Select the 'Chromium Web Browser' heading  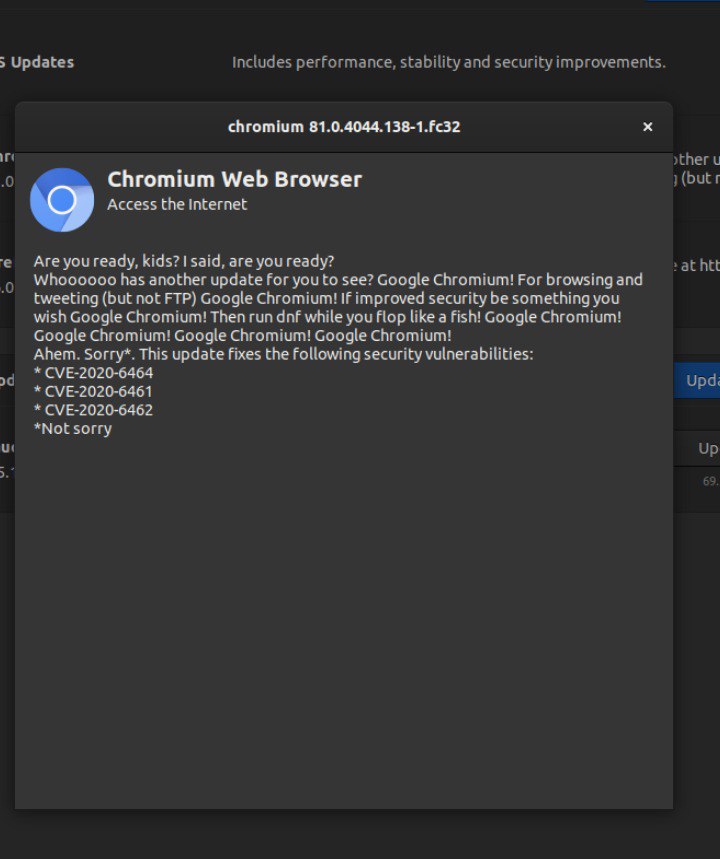tap(235, 180)
